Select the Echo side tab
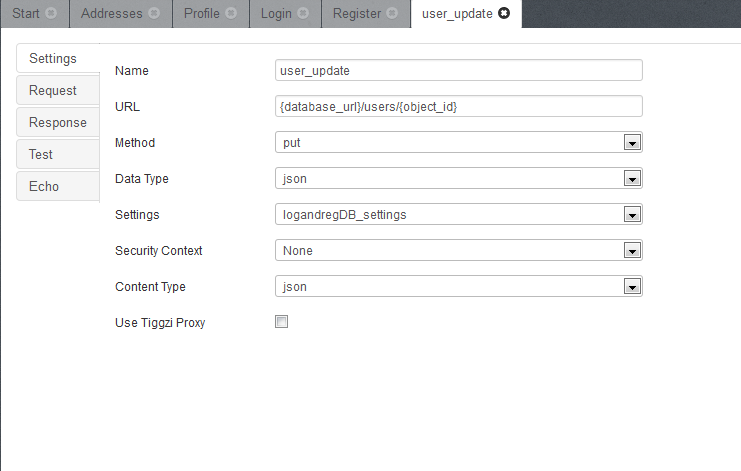This screenshot has height=471, width=741. [44, 186]
